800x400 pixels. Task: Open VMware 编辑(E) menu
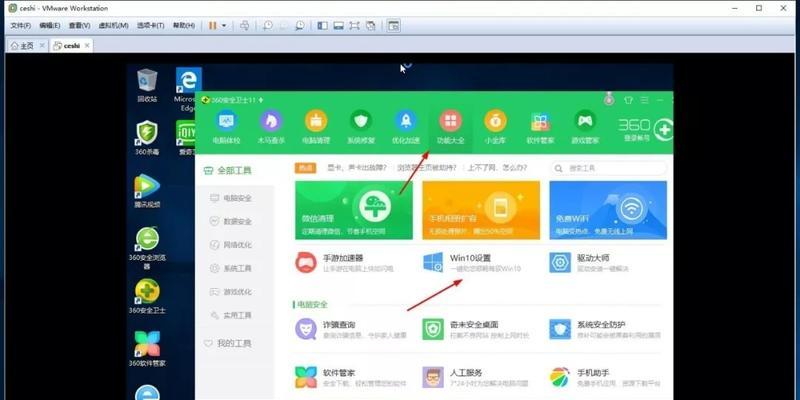point(49,25)
